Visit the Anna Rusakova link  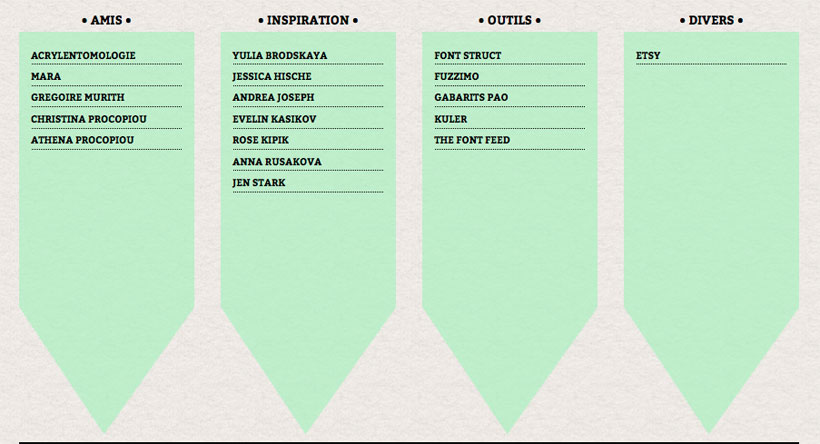click(x=277, y=162)
